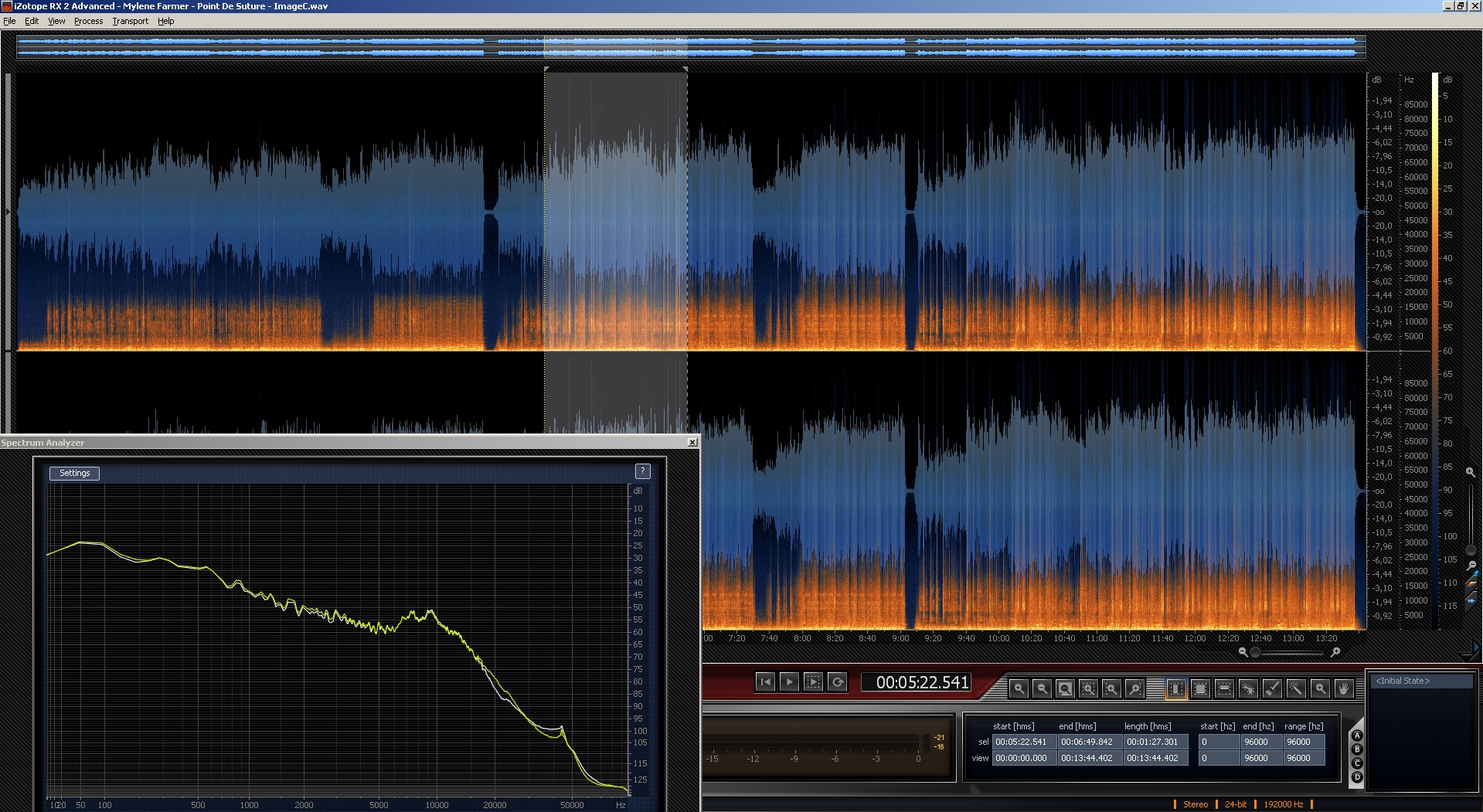Select the magic wand tool

(x=1296, y=688)
